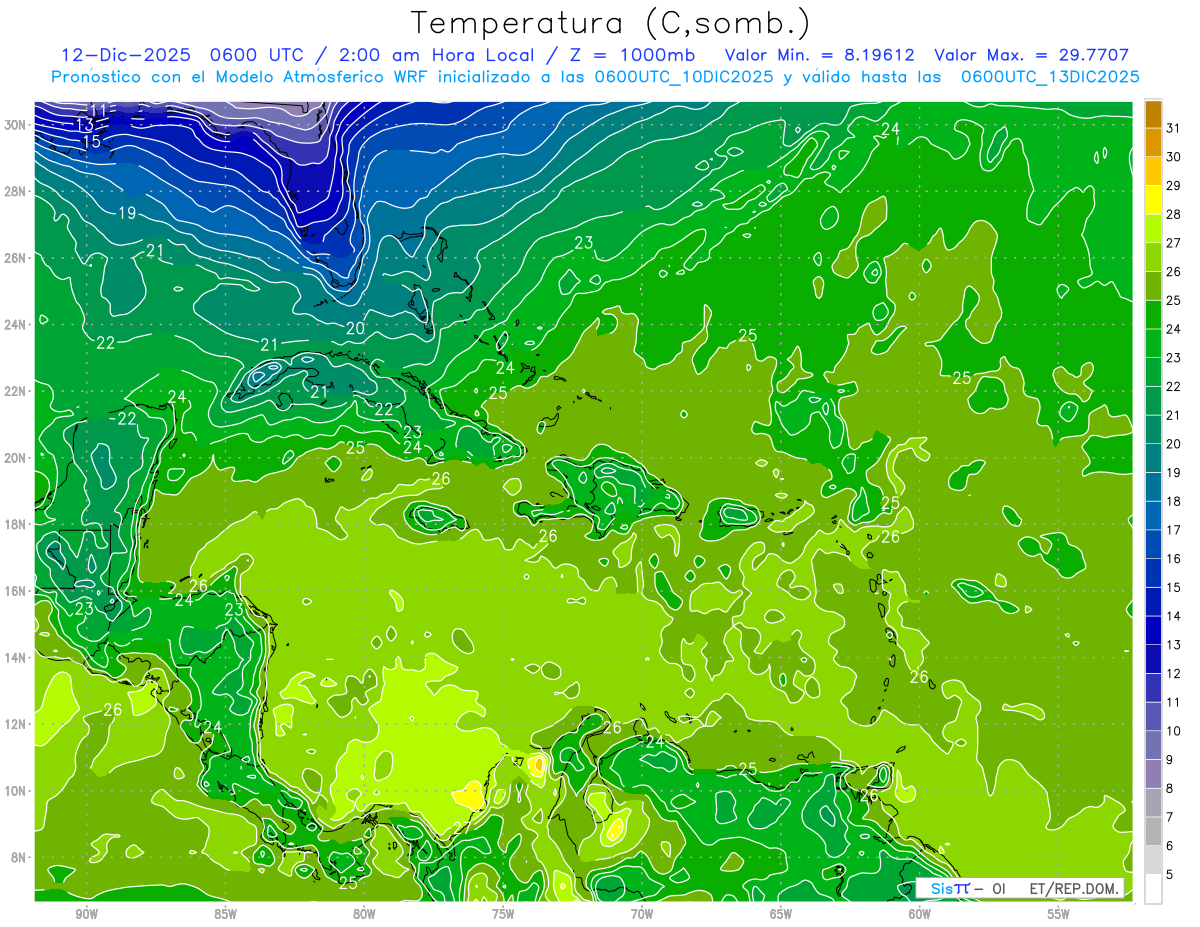Image resolution: width=1200 pixels, height=927 pixels.
Task: Click the "30N" latitude axis label
Action: [x=16, y=125]
